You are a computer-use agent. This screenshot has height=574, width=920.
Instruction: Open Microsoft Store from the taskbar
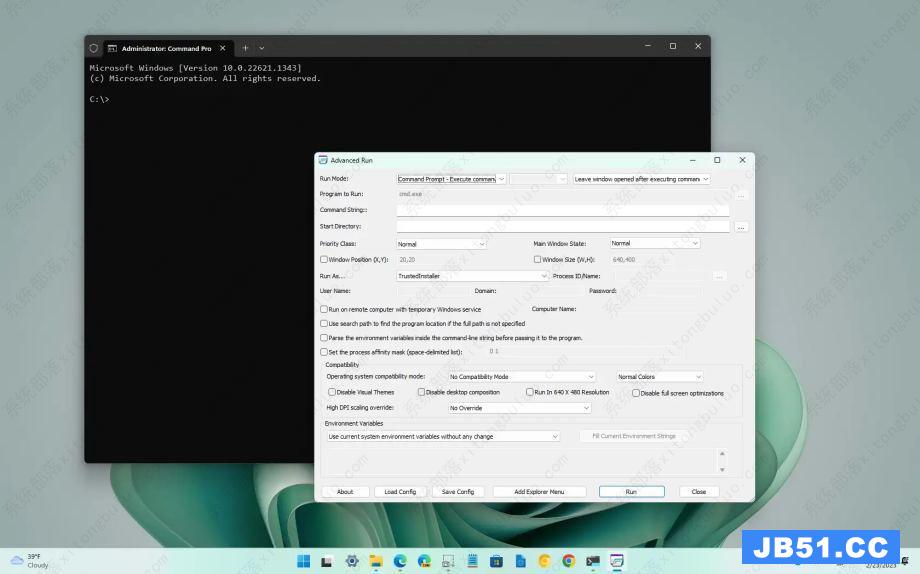click(x=496, y=561)
